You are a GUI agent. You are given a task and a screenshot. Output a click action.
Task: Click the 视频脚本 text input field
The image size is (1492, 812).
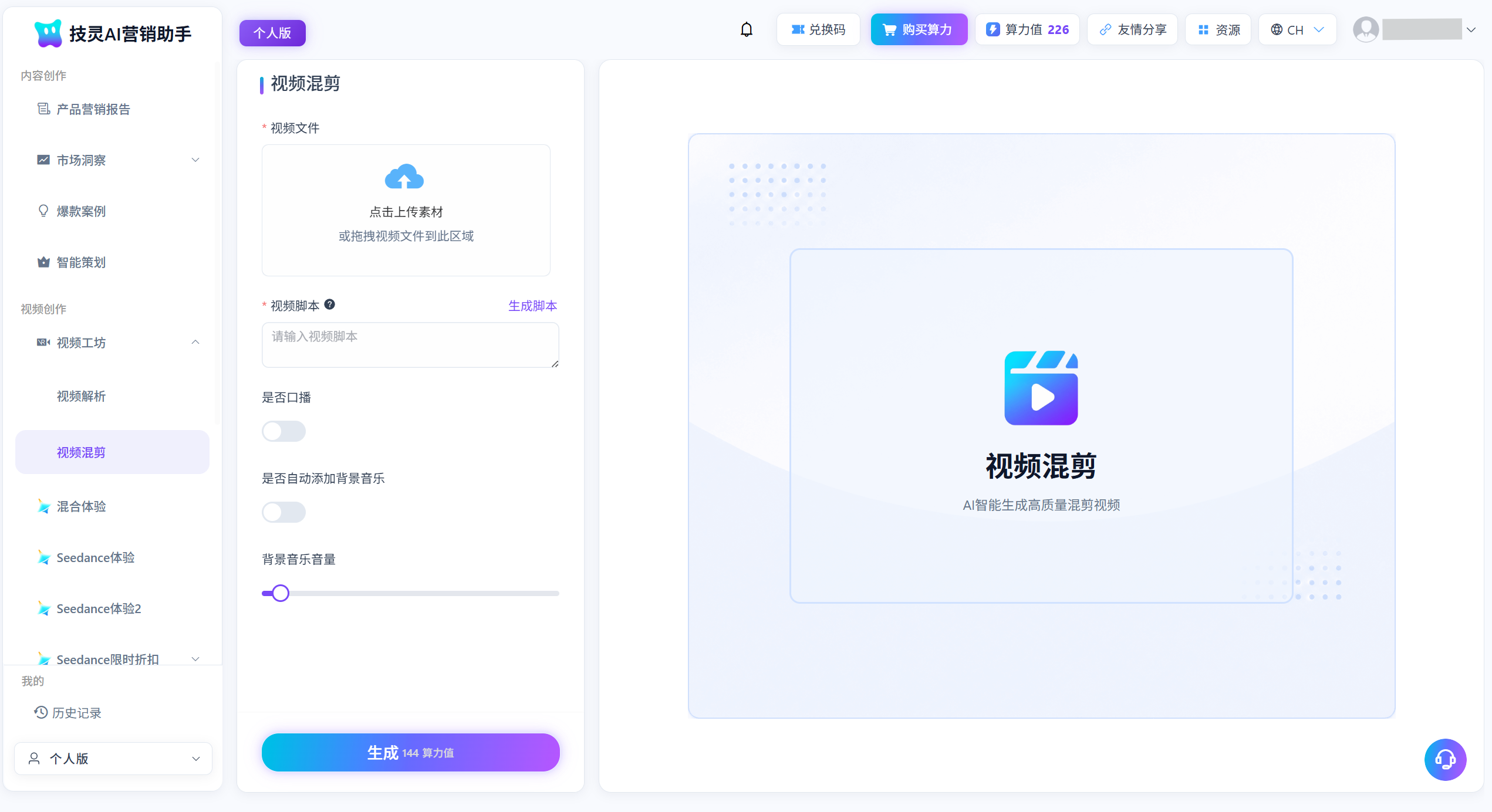pyautogui.click(x=410, y=345)
